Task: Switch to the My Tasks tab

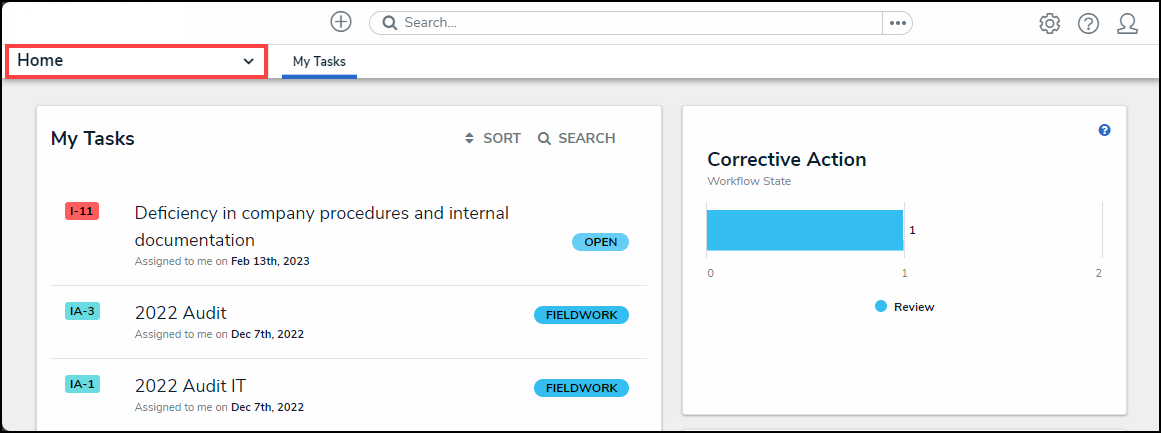Action: click(319, 62)
